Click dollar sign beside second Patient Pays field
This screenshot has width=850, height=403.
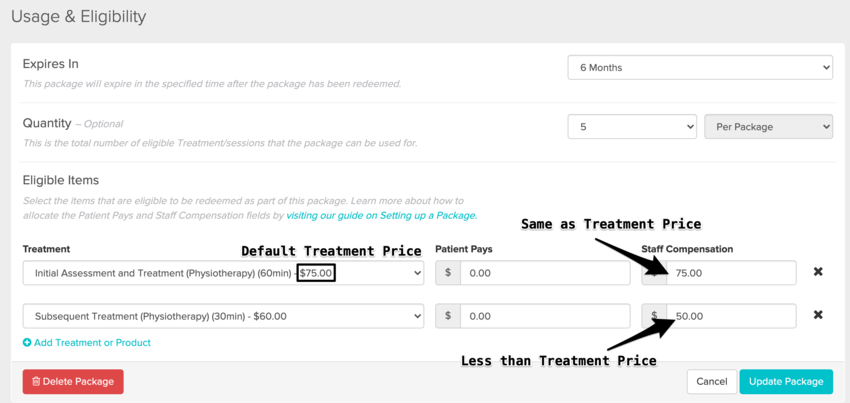[448, 316]
